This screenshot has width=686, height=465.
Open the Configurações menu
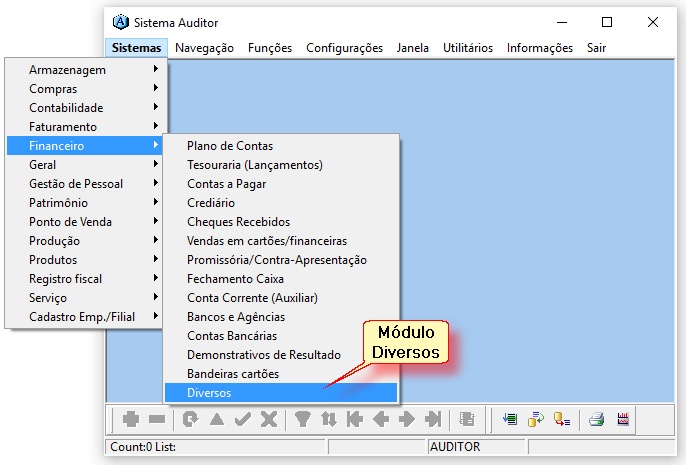344,48
